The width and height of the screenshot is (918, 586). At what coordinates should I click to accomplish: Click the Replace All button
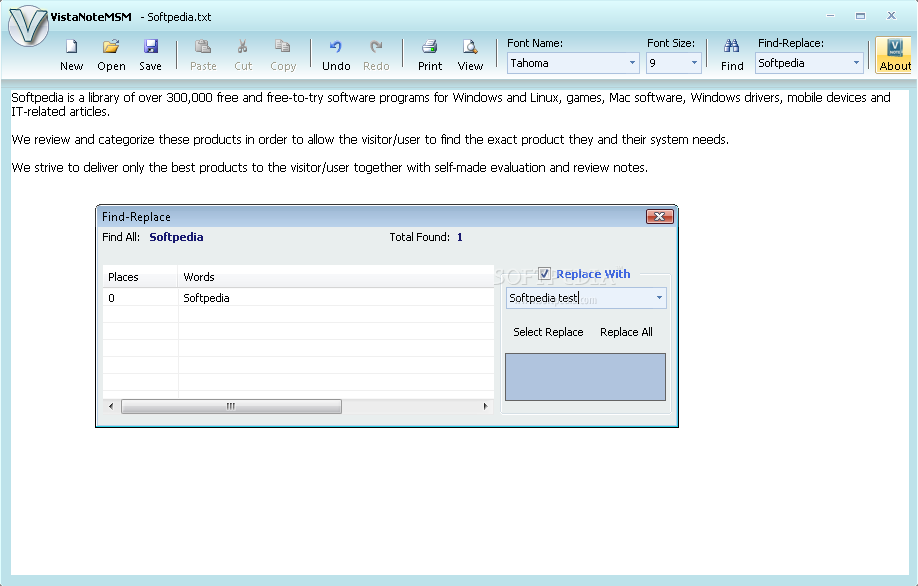(626, 332)
